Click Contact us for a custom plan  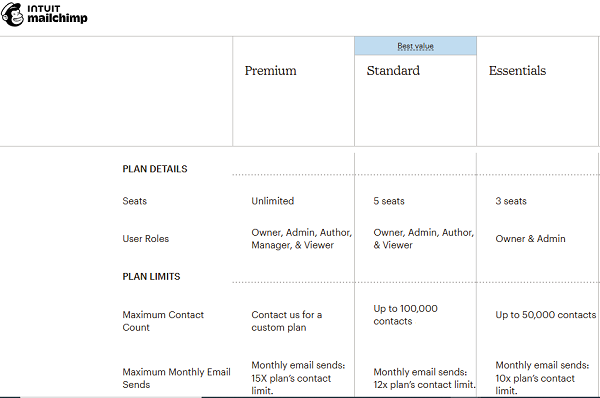(x=287, y=321)
